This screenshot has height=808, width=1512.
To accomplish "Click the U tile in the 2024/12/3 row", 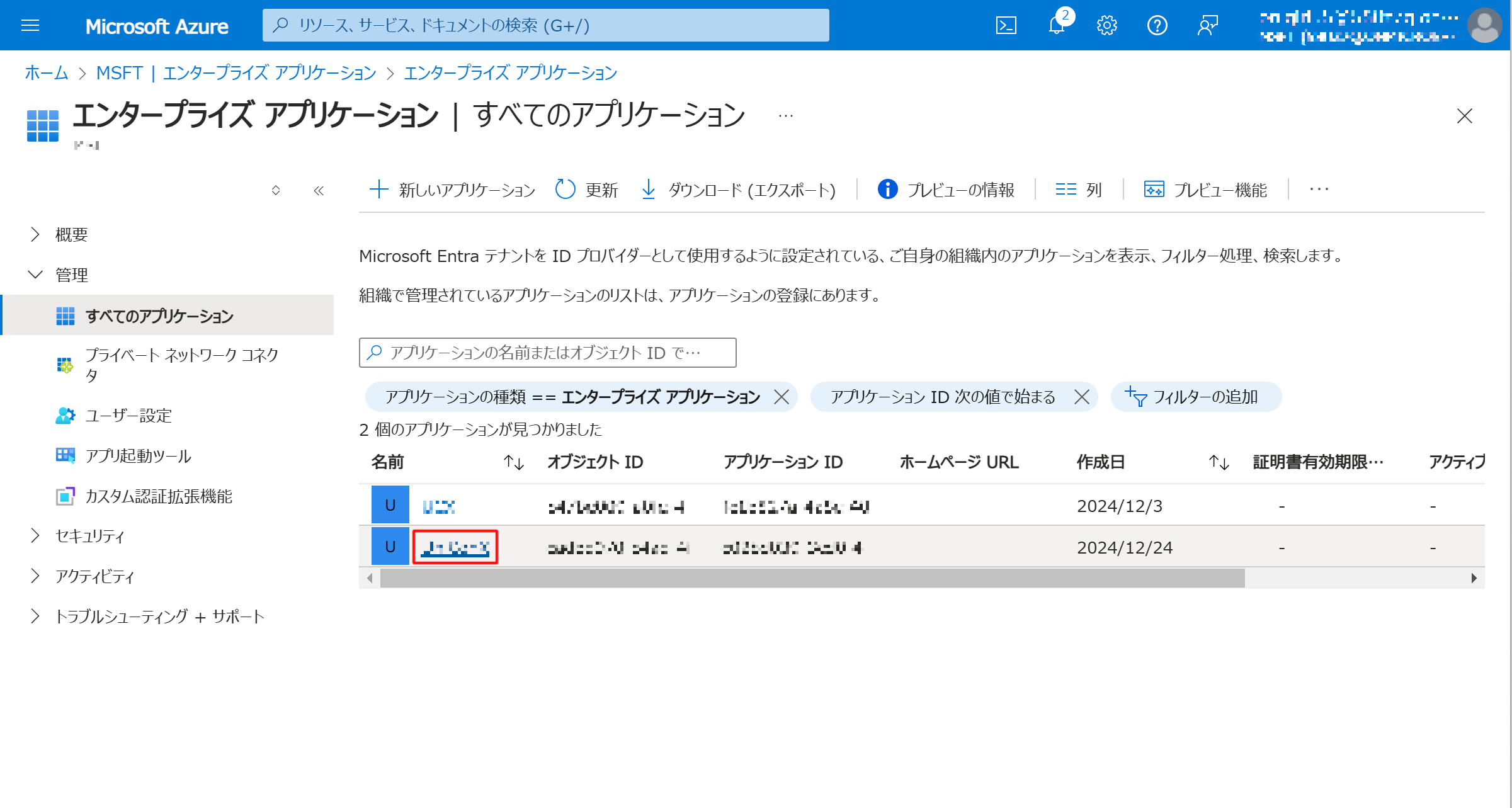I will pos(390,505).
